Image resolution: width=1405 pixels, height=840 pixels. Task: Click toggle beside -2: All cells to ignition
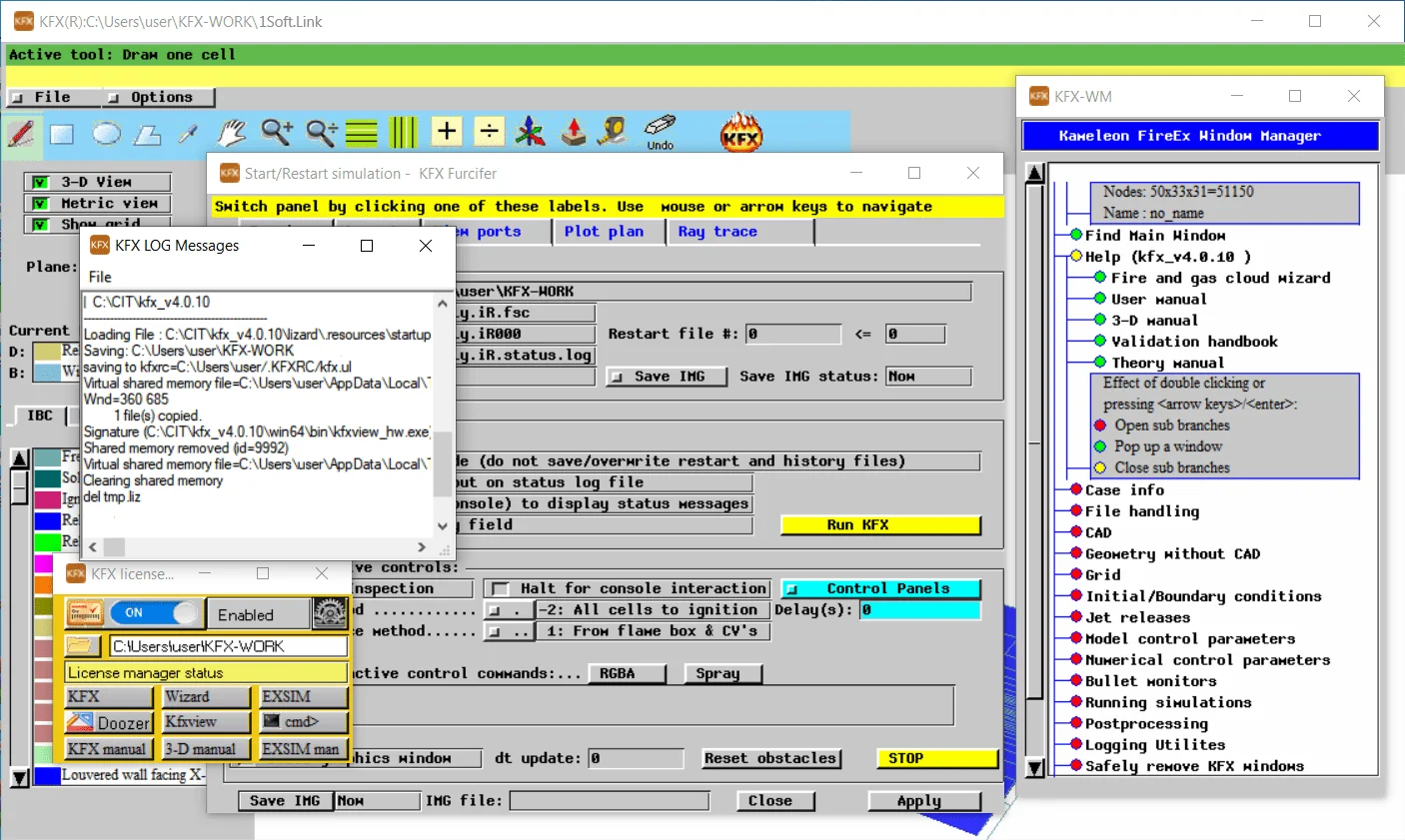click(508, 609)
